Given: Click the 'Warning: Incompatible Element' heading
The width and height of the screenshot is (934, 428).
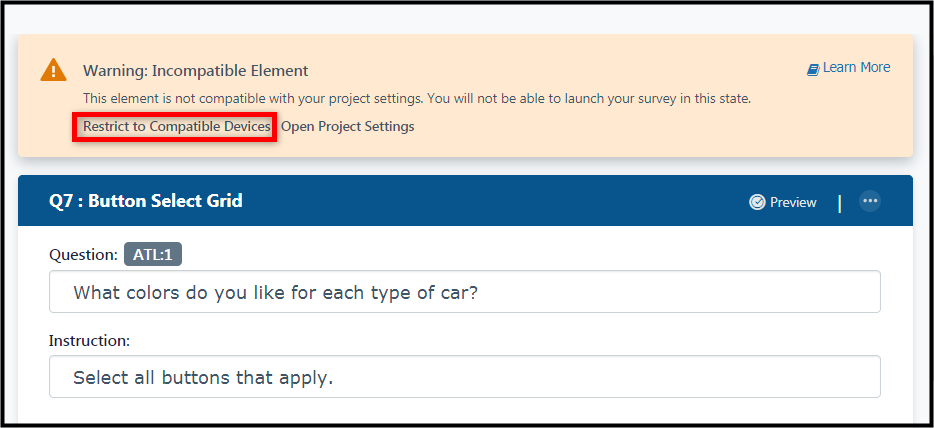Looking at the screenshot, I should click(195, 71).
